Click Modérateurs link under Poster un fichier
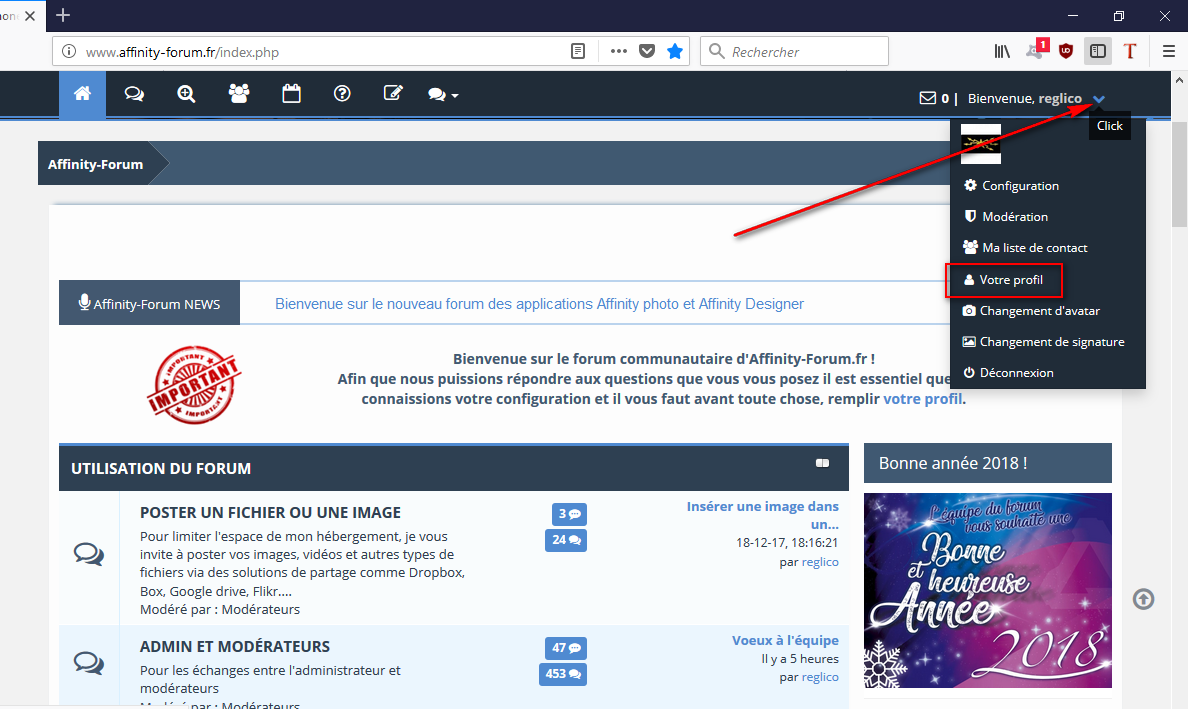 pyautogui.click(x=261, y=609)
